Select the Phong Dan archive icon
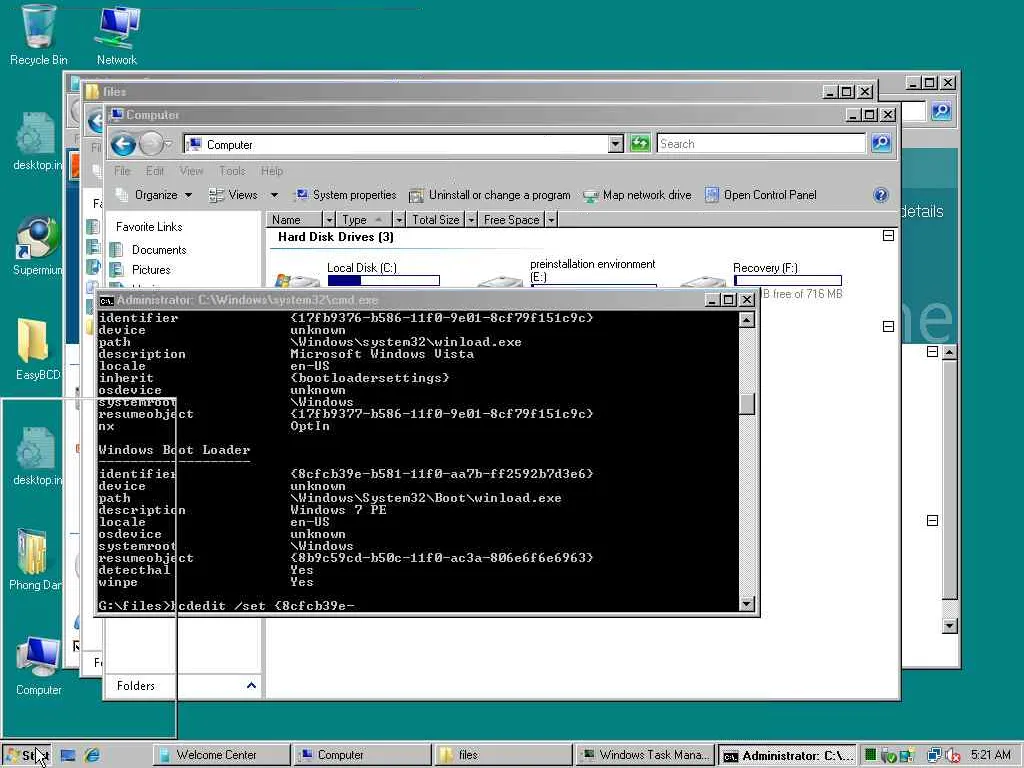 [34, 559]
